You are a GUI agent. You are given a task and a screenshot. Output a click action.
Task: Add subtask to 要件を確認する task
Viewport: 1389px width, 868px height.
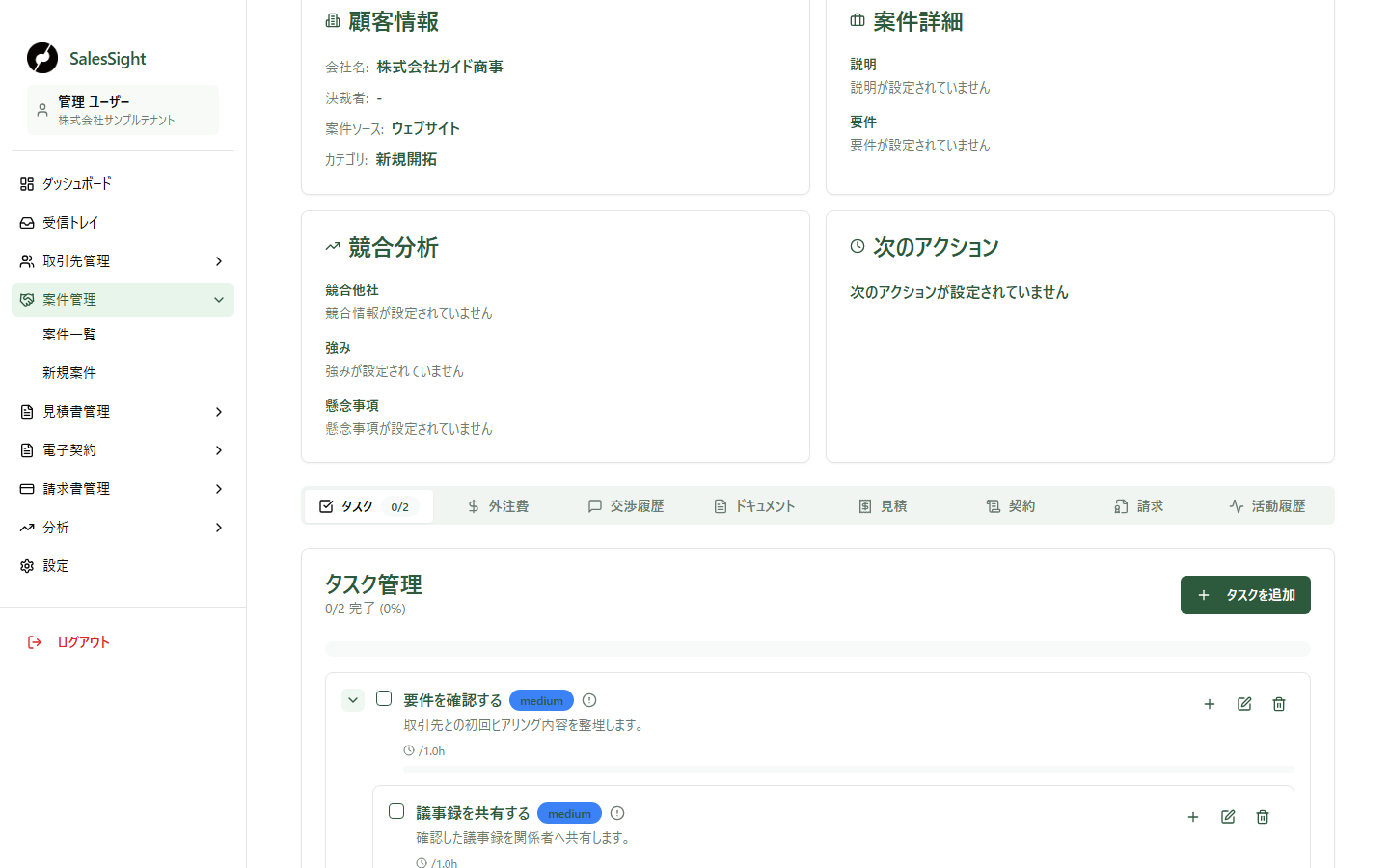click(x=1210, y=704)
